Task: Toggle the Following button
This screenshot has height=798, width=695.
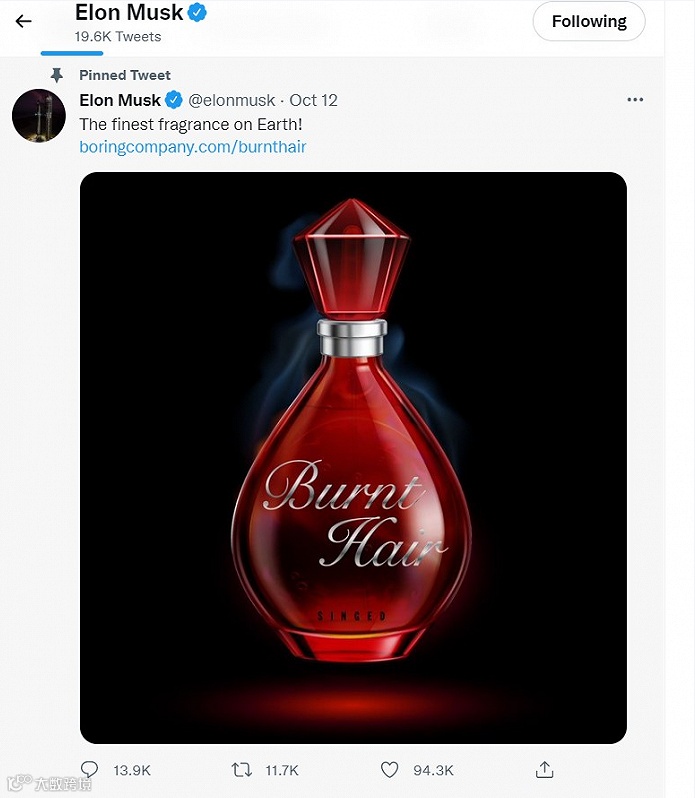Action: 589,21
